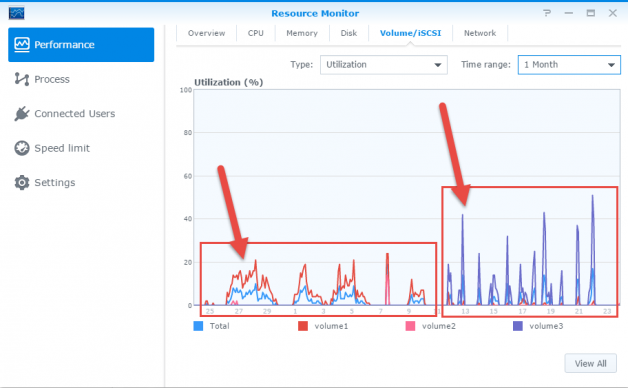Screen dimensions: 628x388
Task: Expand the Type Utilization dropdown
Action: pyautogui.click(x=384, y=65)
